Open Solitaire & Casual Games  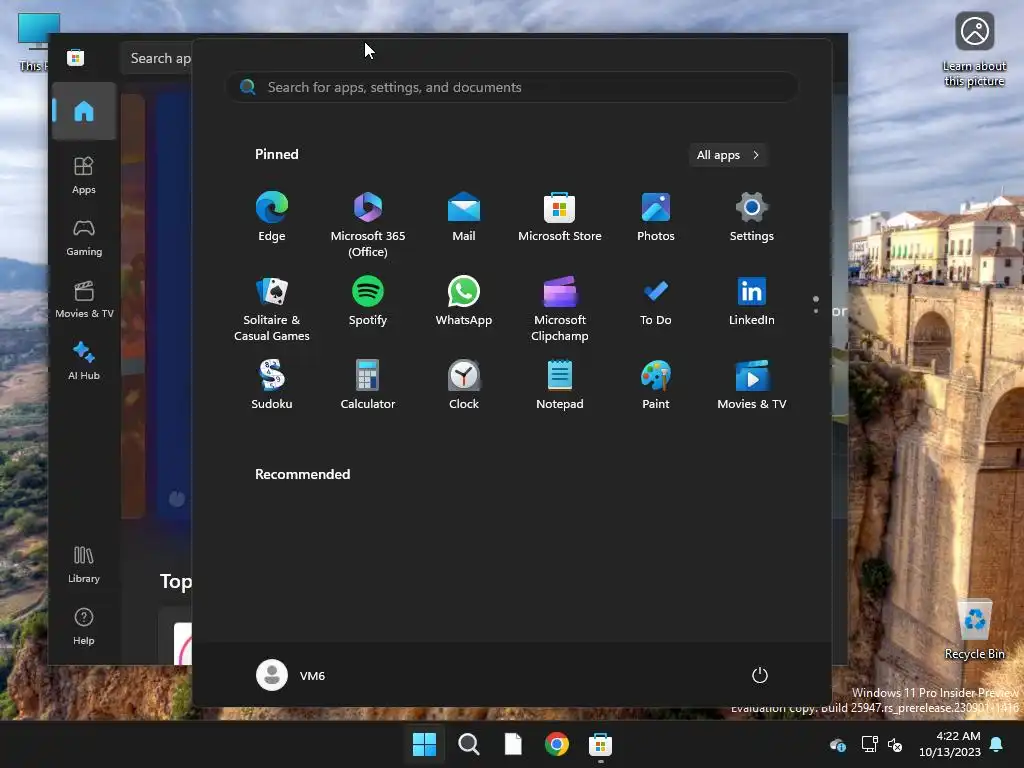pos(272,309)
